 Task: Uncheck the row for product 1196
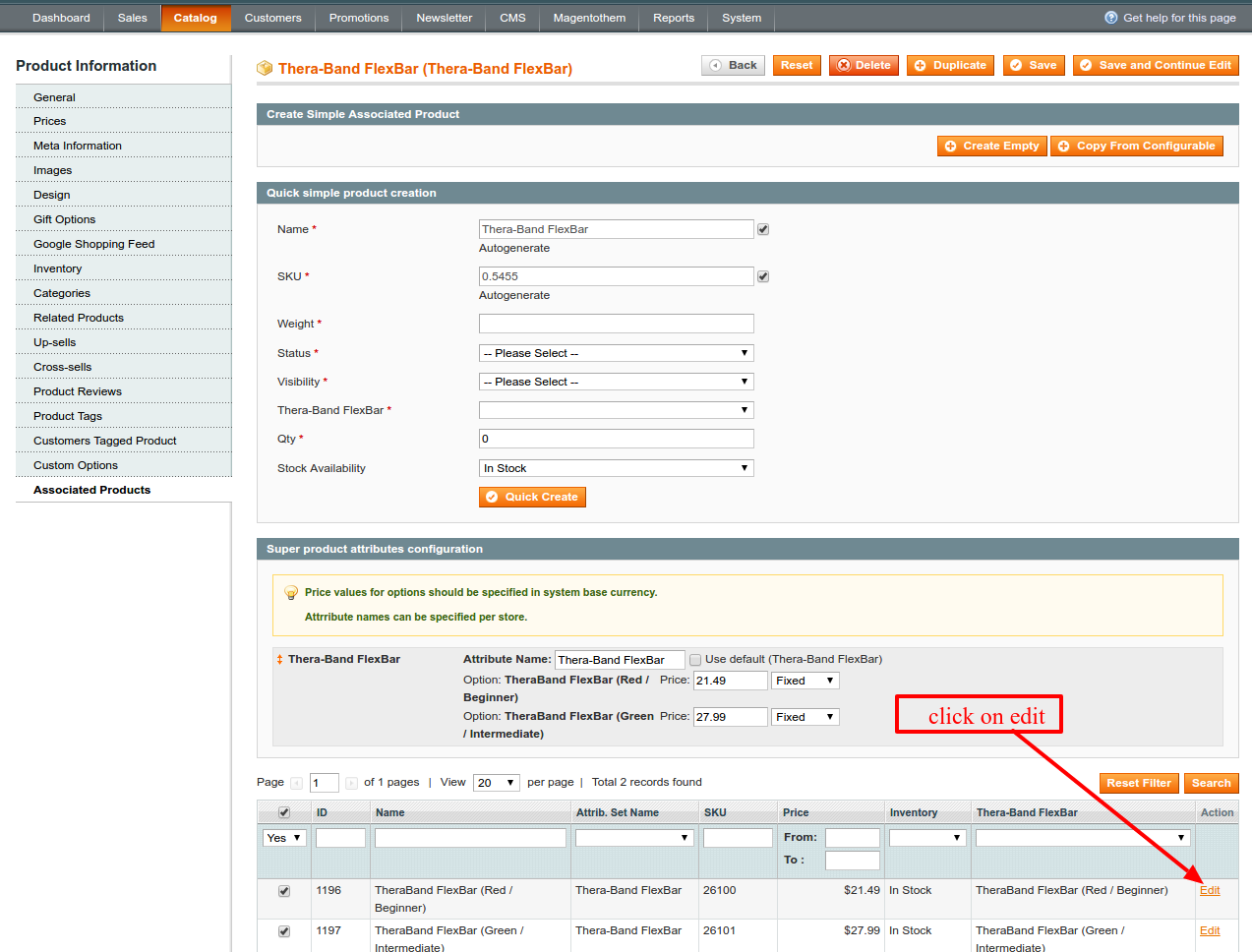point(284,891)
